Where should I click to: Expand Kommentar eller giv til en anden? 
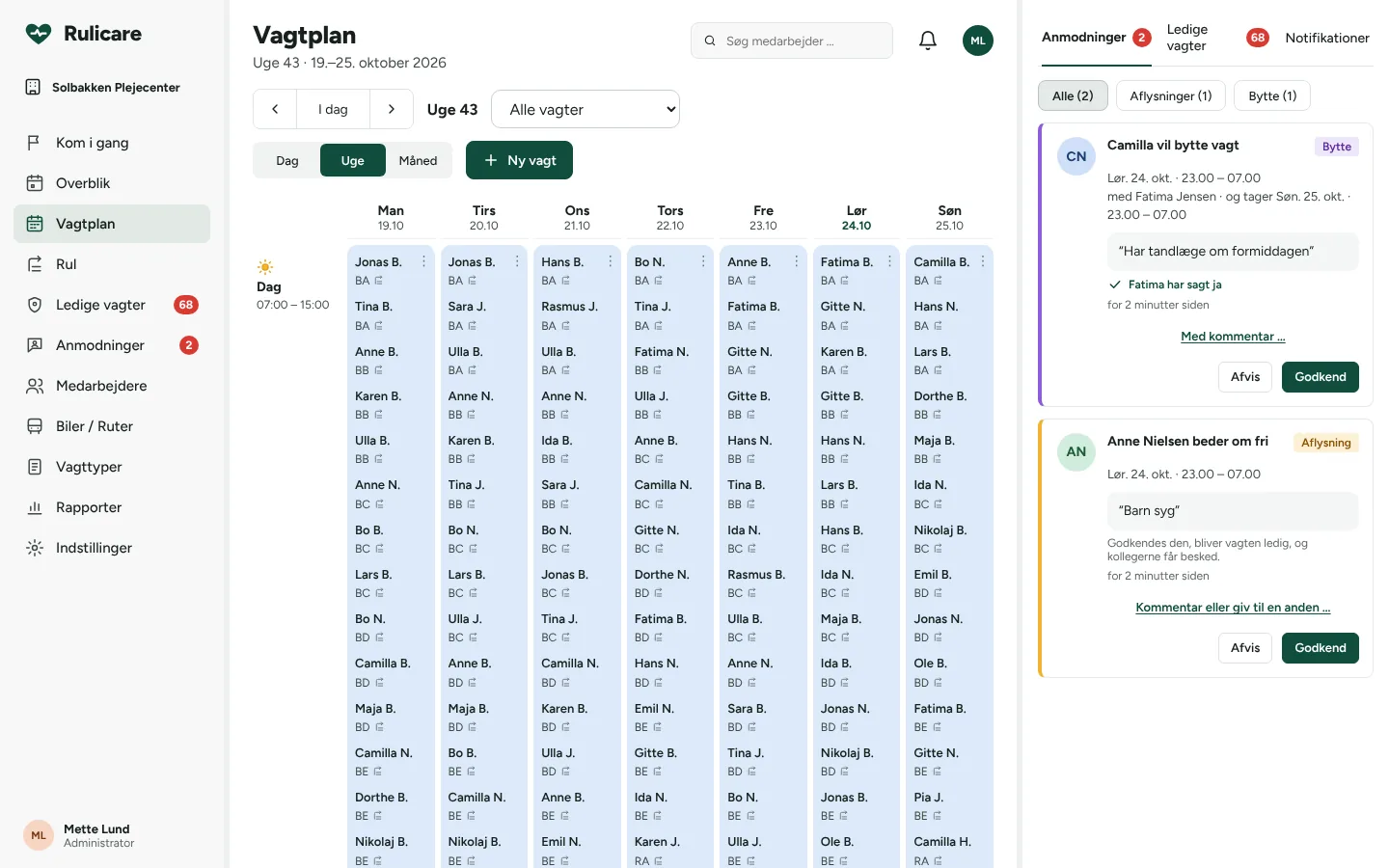point(1233,608)
